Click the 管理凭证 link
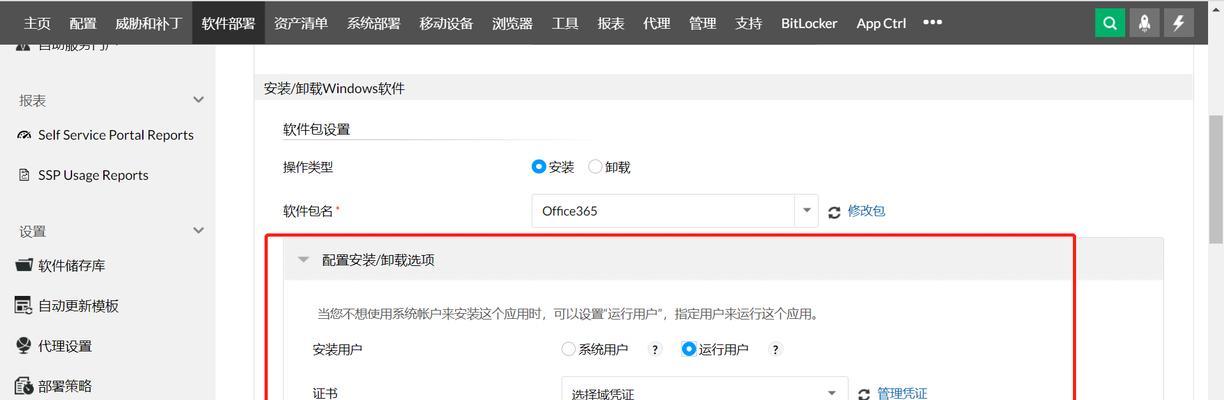The height and width of the screenshot is (400, 1224). point(902,394)
